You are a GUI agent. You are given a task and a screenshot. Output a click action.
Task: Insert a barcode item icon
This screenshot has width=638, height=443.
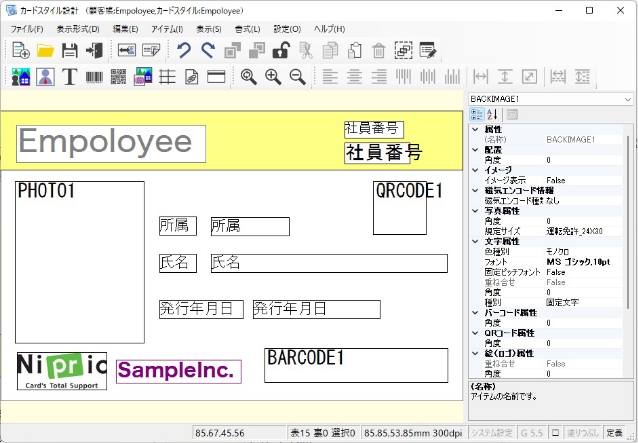tap(94, 76)
